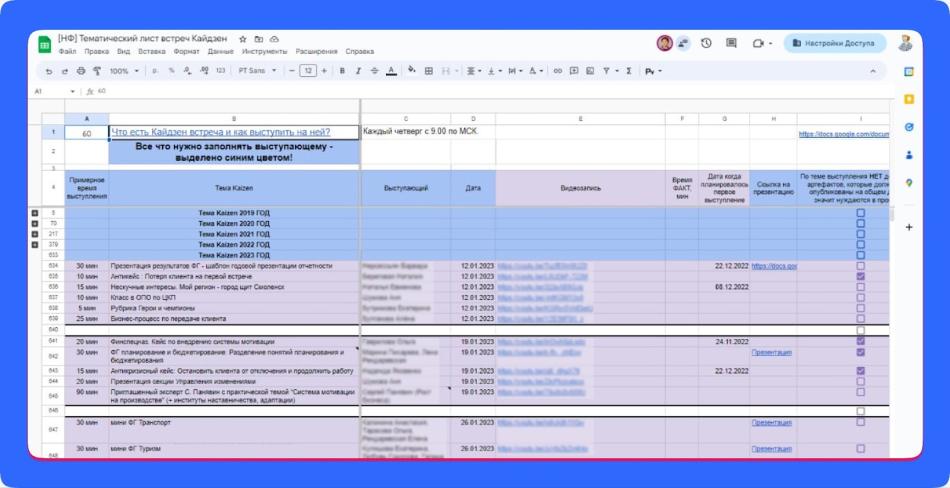The width and height of the screenshot is (950, 488).
Task: Open the Данные menu
Action: [x=220, y=51]
